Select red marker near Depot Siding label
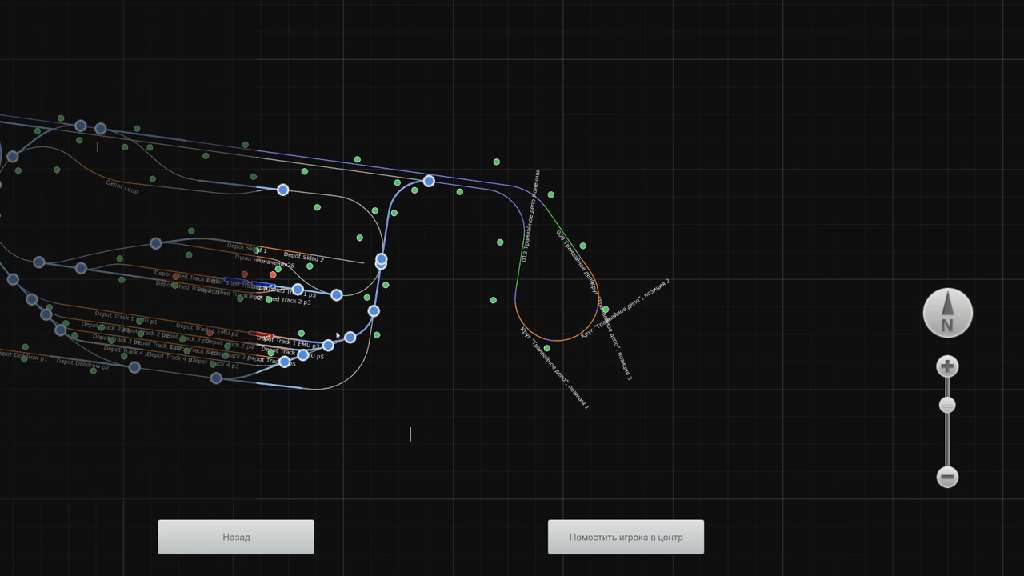Screen dimensions: 1024x576 pyautogui.click(x=273, y=274)
